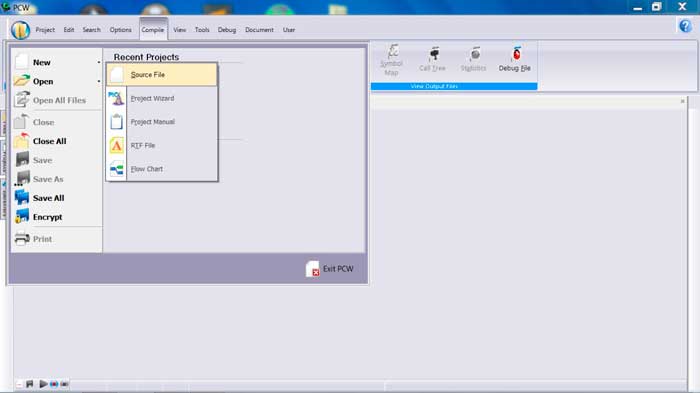
Task: Choose RTF File text in submenu
Action: 142,146
